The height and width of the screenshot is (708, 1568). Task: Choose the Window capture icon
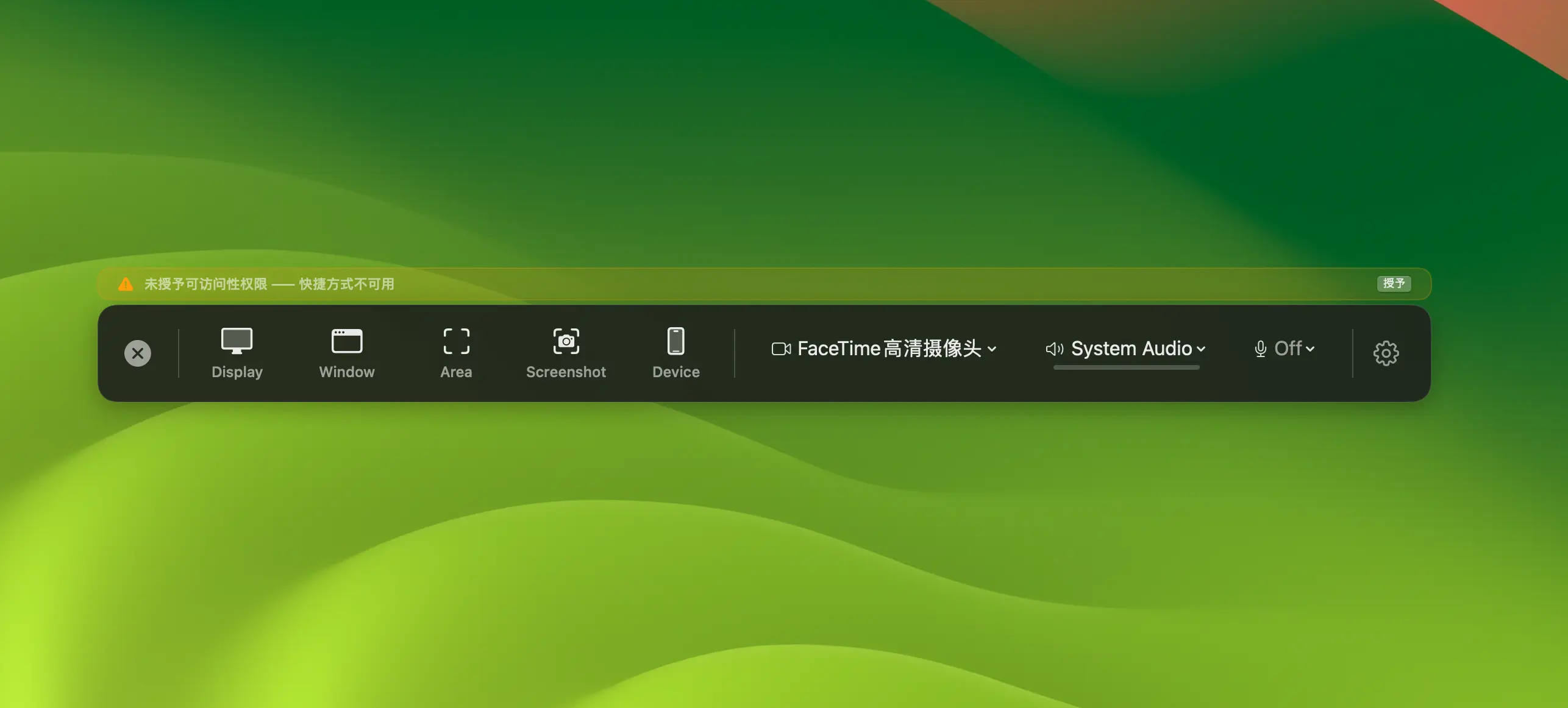click(x=346, y=341)
